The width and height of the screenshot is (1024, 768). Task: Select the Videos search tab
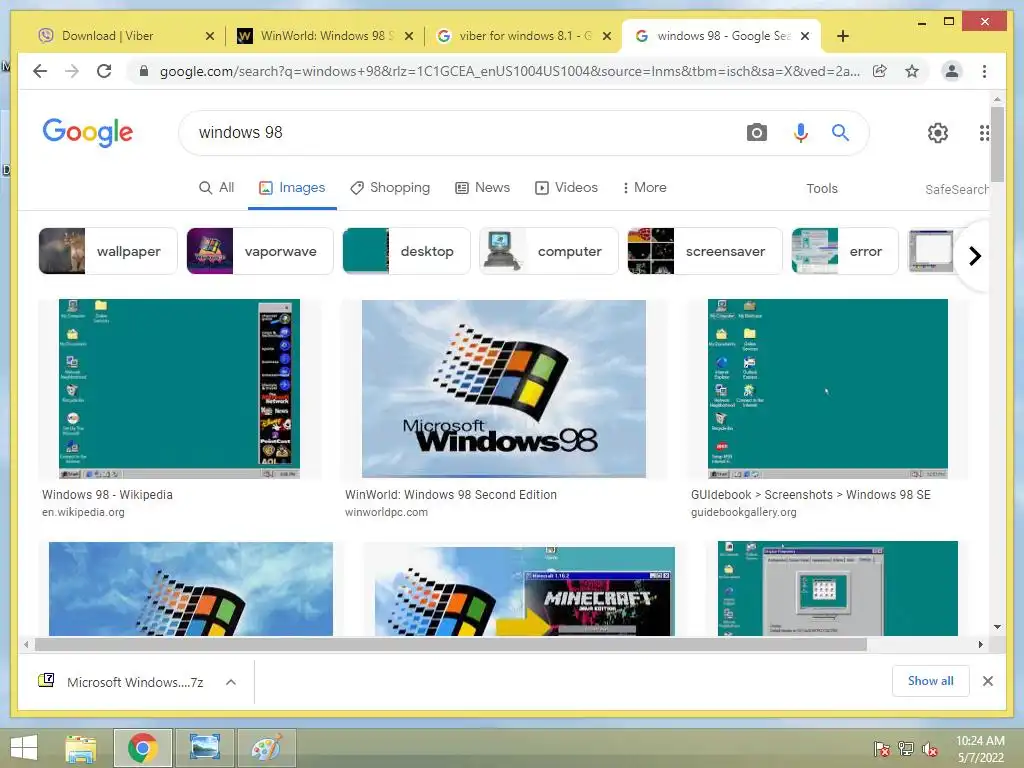pyautogui.click(x=566, y=187)
